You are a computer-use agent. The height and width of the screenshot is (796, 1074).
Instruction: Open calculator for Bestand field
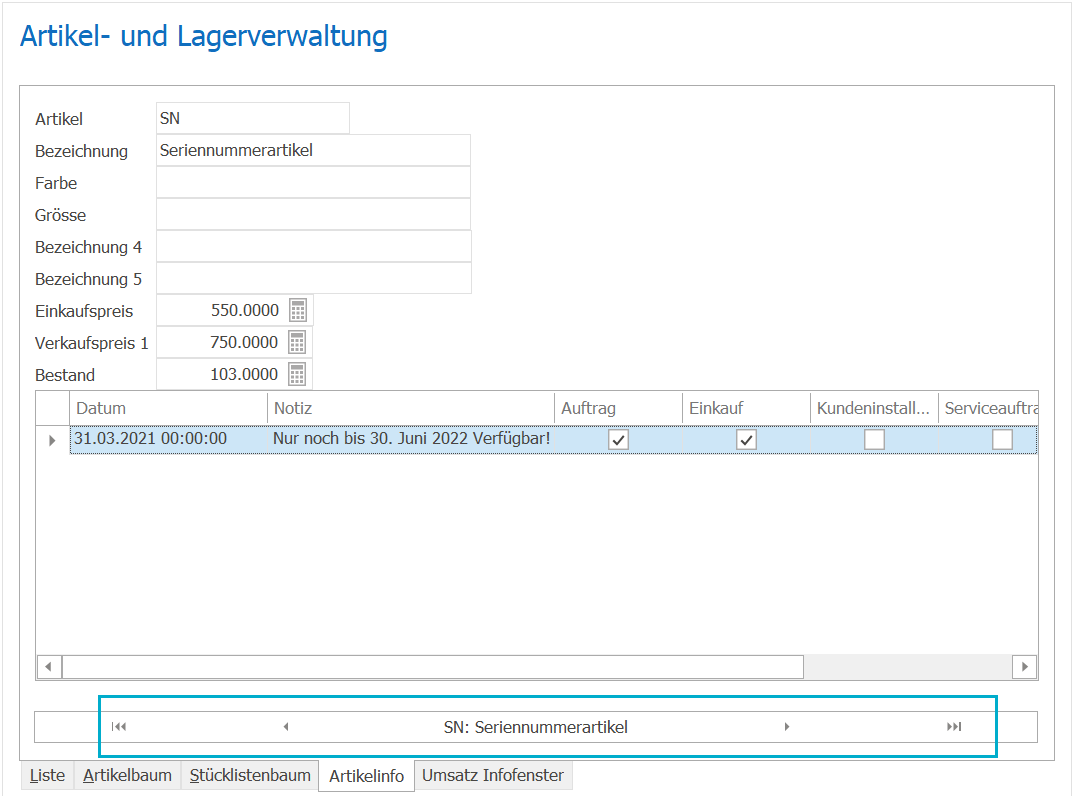(x=297, y=375)
